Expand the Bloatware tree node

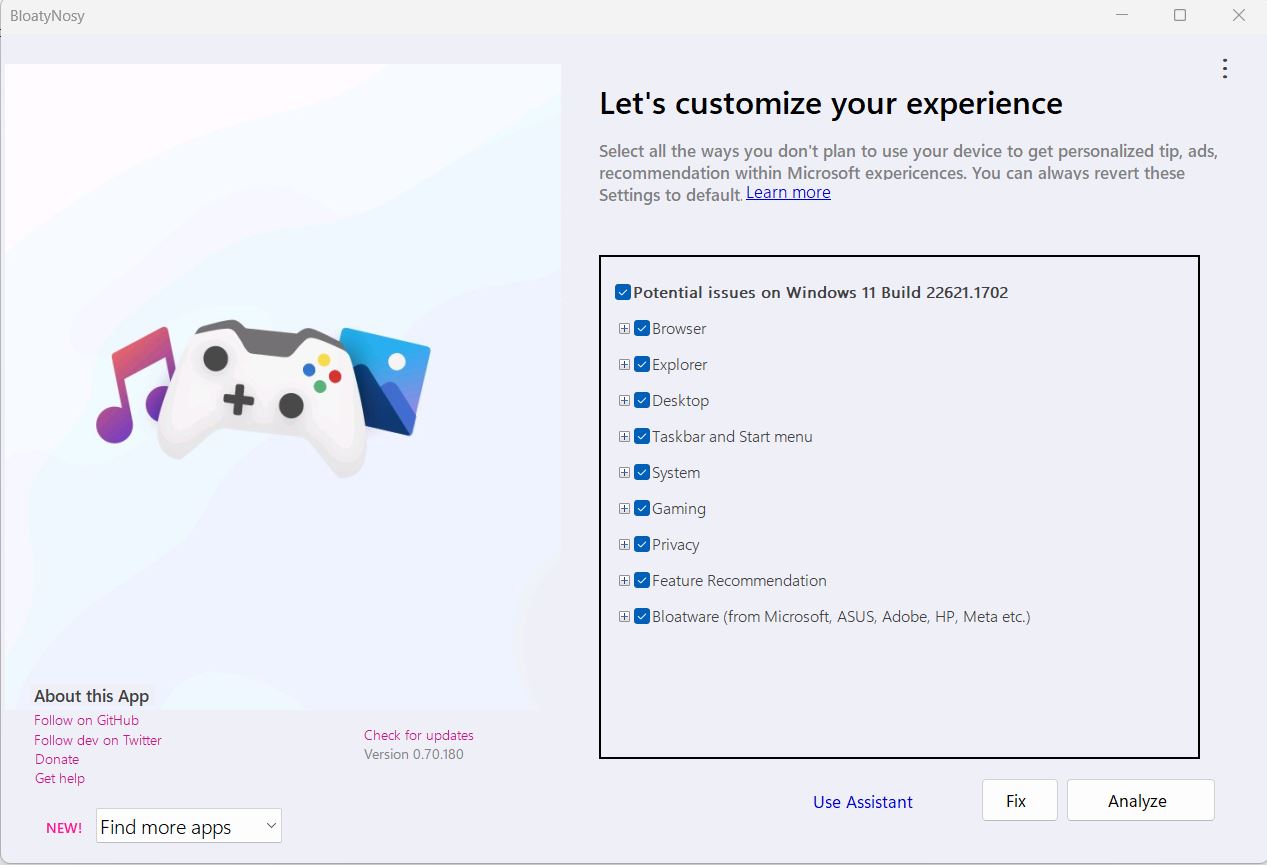[x=624, y=616]
